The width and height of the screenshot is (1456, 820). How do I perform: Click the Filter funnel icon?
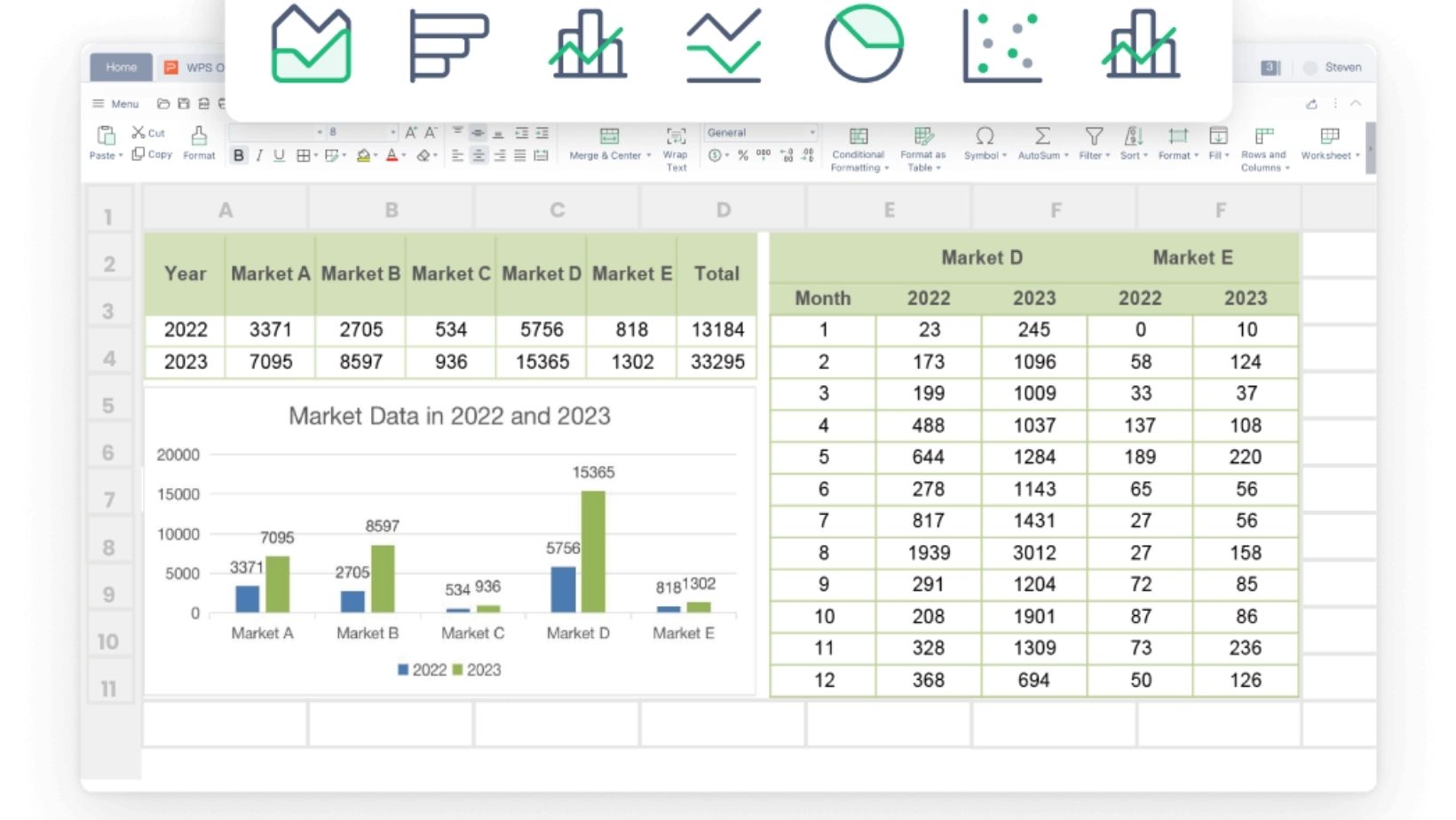pyautogui.click(x=1094, y=136)
